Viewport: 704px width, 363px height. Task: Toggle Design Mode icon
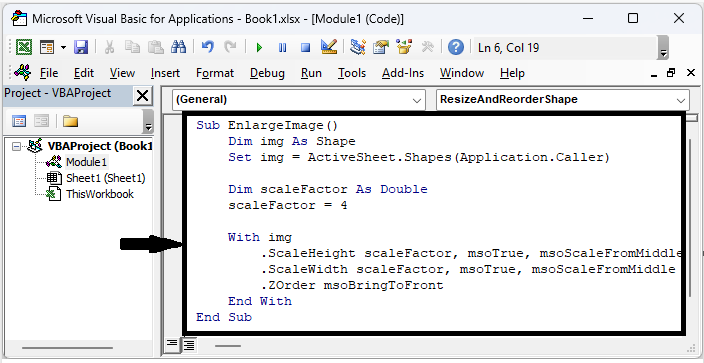(329, 47)
